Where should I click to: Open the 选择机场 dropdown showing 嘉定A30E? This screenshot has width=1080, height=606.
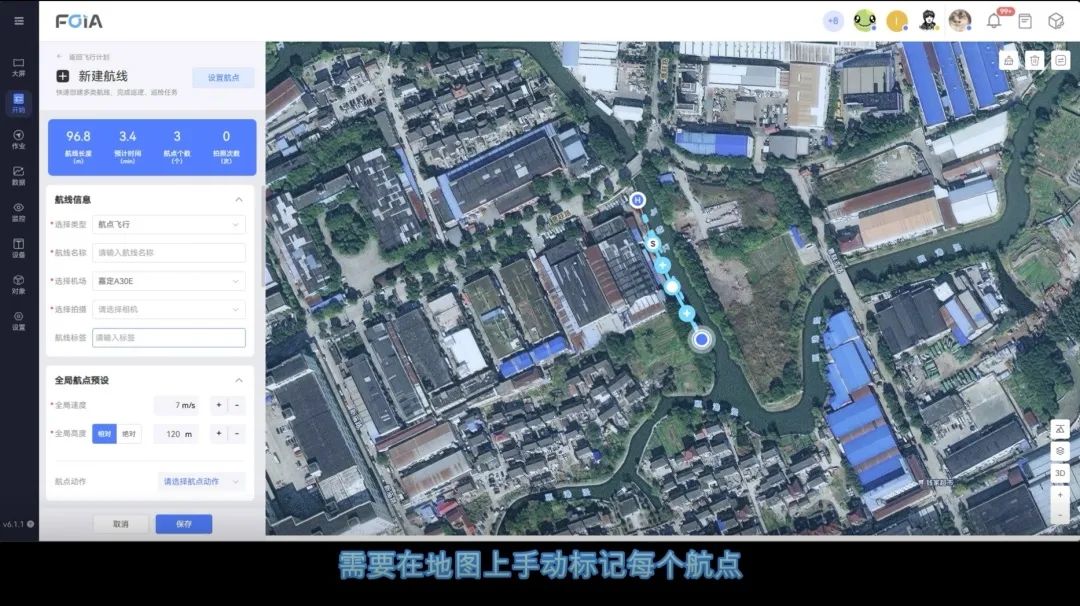[x=169, y=281]
